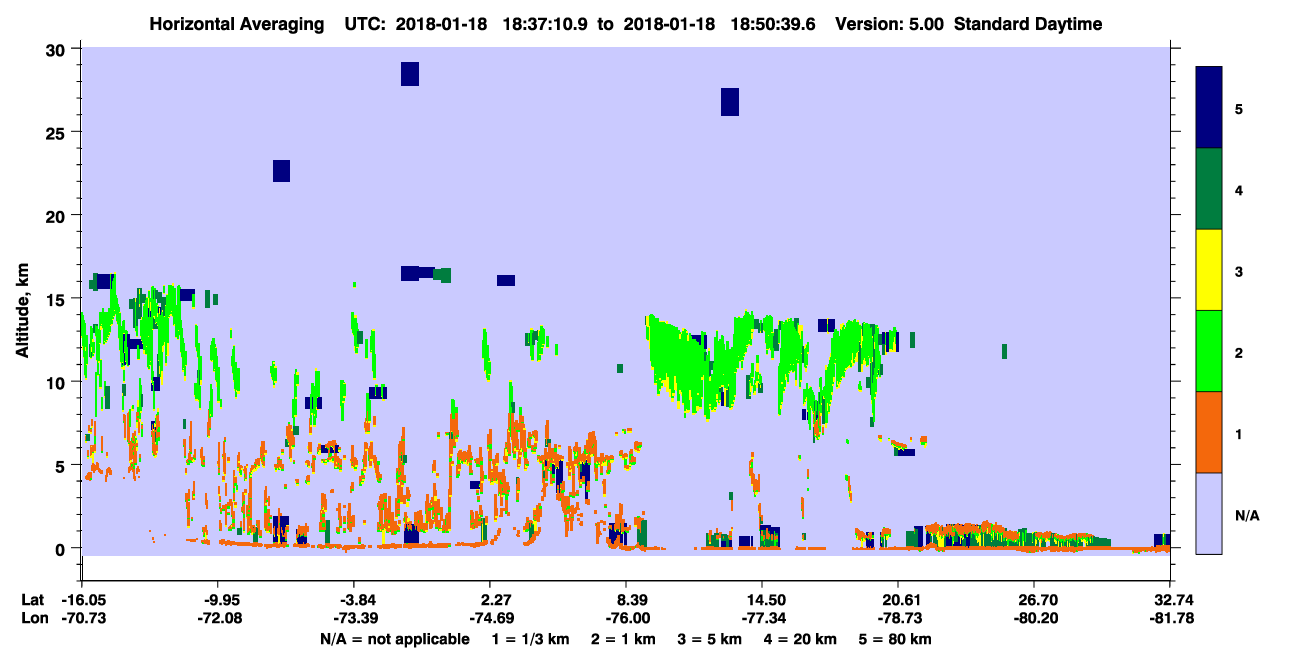Click the start time '18:37:10.9'
The height and width of the screenshot is (667, 1300).
(x=547, y=24)
